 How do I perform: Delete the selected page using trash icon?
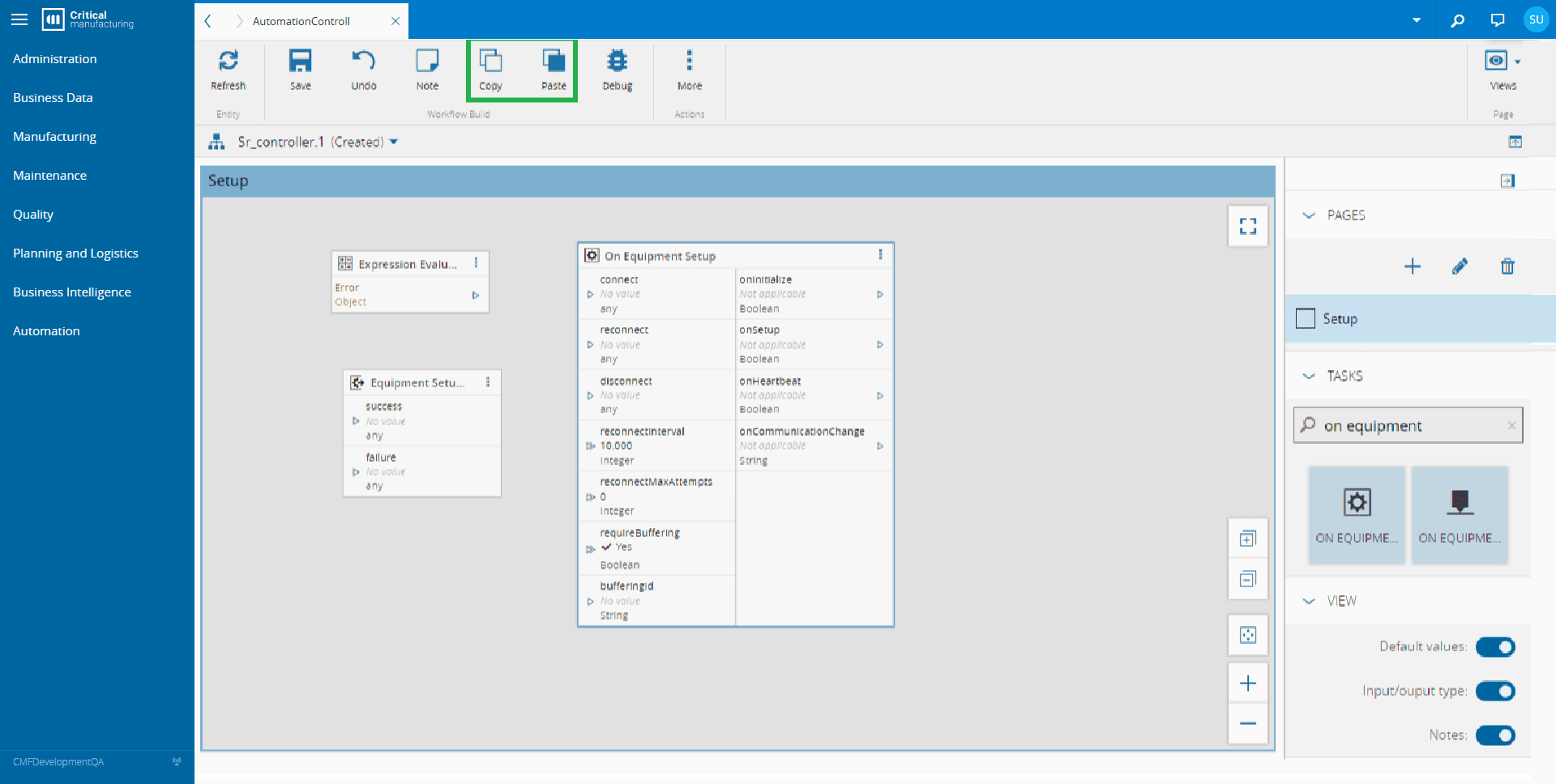point(1507,266)
